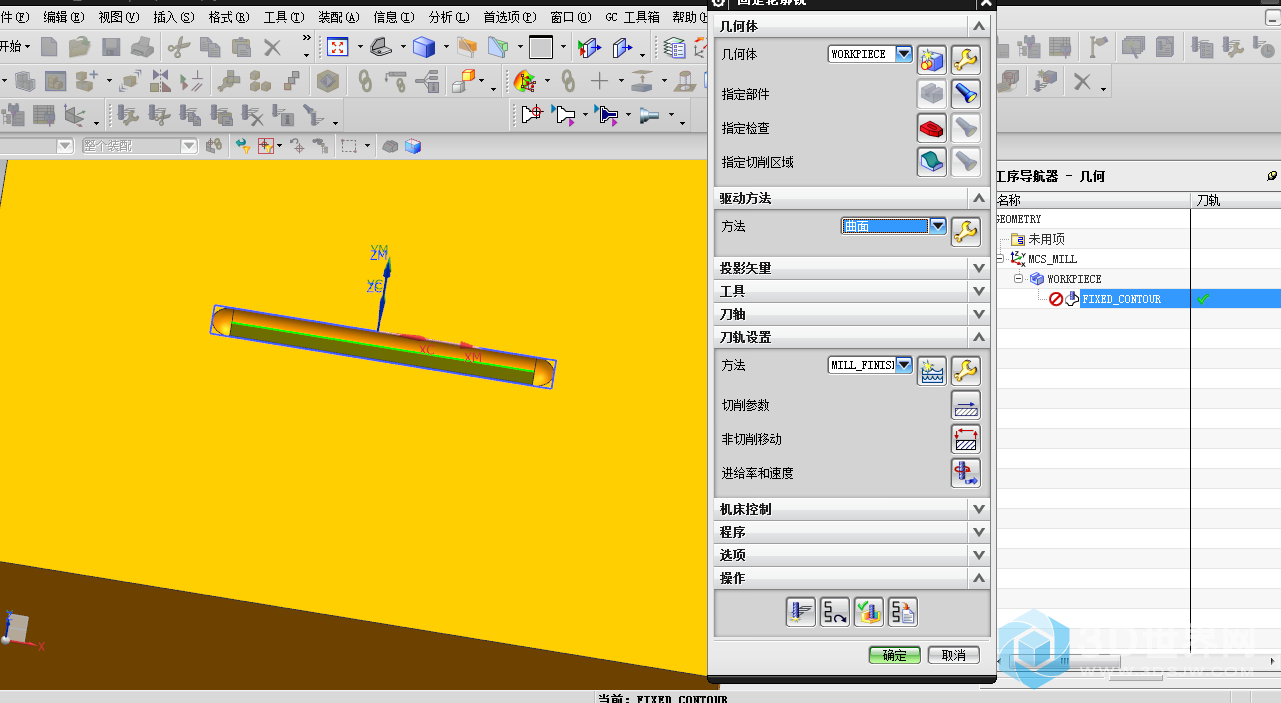This screenshot has width=1281, height=703.
Task: Click the Open folder toolbar icon
Action: (79, 47)
